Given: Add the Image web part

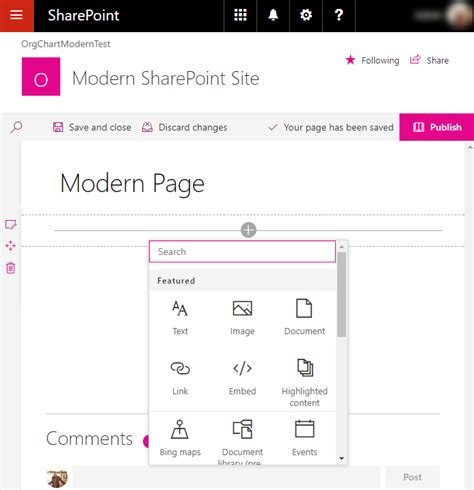Looking at the screenshot, I should pos(242,318).
